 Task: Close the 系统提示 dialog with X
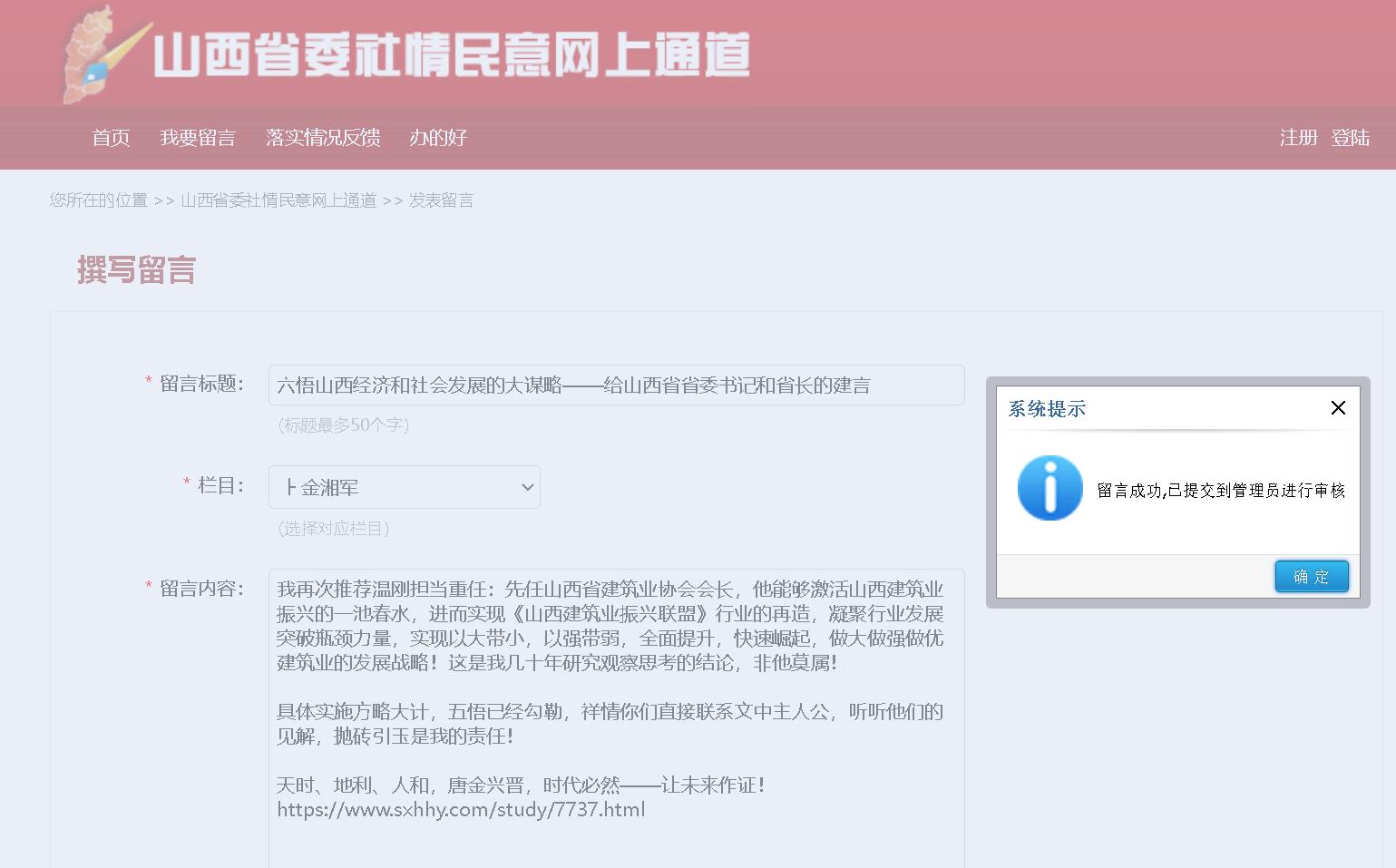pos(1337,408)
